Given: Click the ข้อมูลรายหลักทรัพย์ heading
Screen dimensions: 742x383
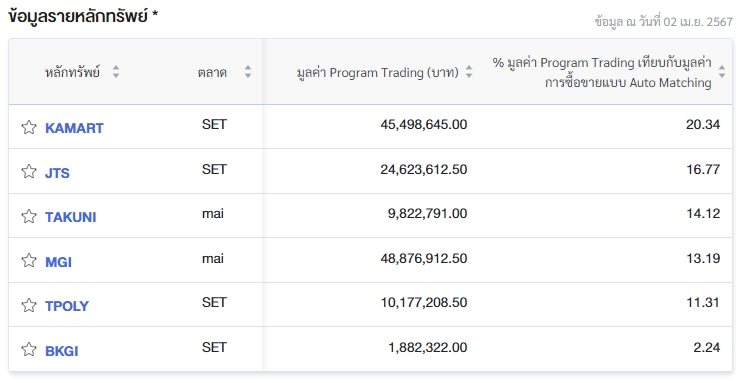Looking at the screenshot, I should [79, 16].
